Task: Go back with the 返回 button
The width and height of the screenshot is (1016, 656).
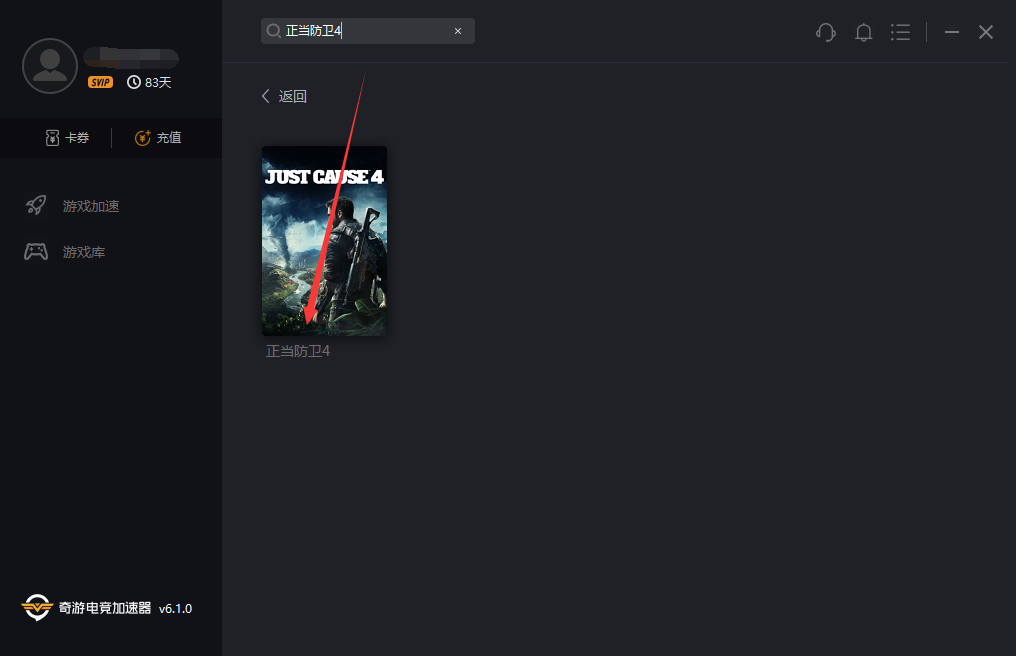Action: (x=284, y=97)
